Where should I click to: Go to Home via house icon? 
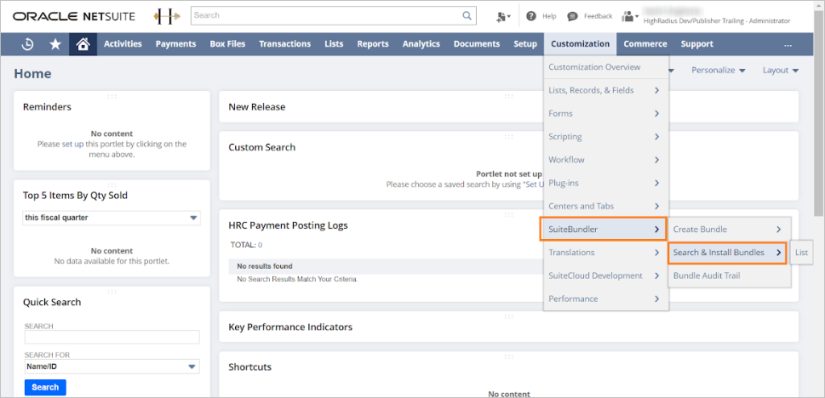tap(83, 45)
